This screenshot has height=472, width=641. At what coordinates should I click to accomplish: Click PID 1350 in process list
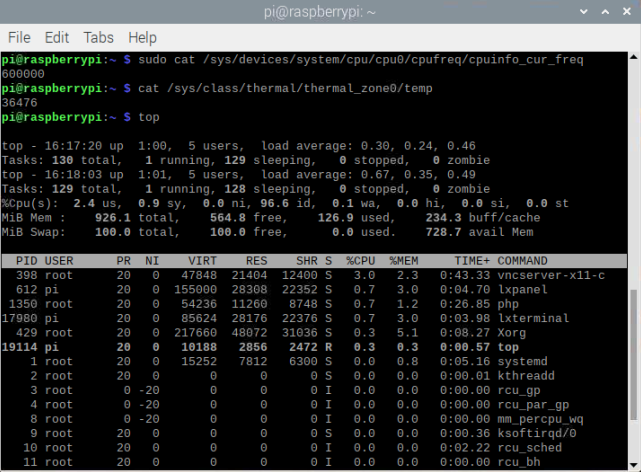pyautogui.click(x=23, y=304)
